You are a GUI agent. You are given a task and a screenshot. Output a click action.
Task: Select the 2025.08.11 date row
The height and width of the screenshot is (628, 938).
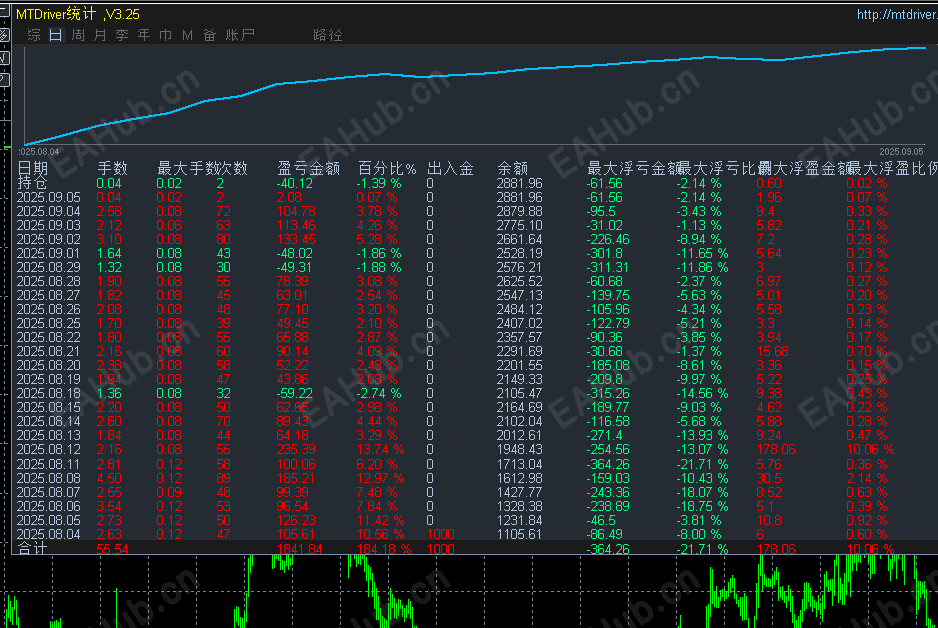click(x=48, y=464)
